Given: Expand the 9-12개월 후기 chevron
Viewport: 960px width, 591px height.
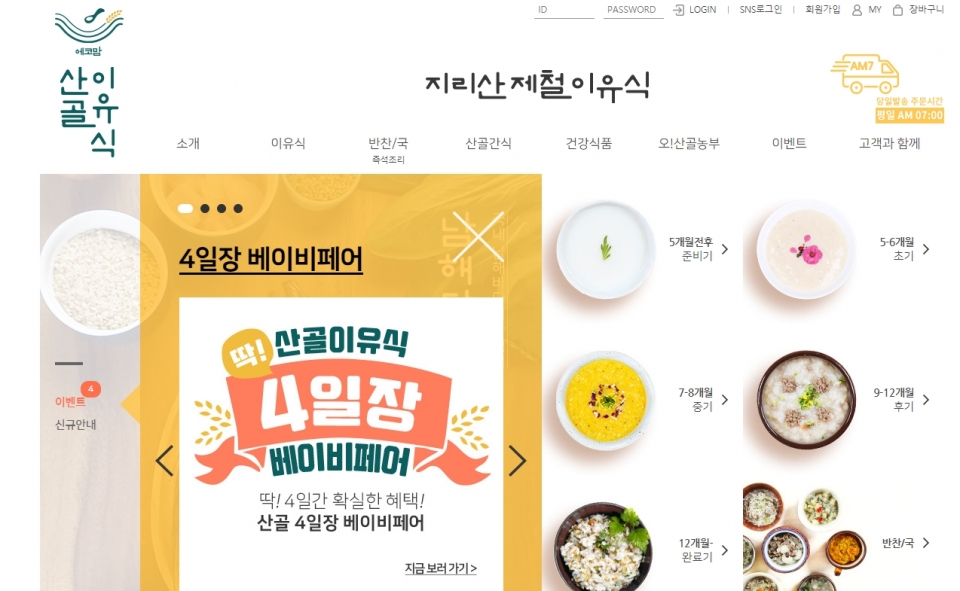Looking at the screenshot, I should pyautogui.click(x=926, y=400).
